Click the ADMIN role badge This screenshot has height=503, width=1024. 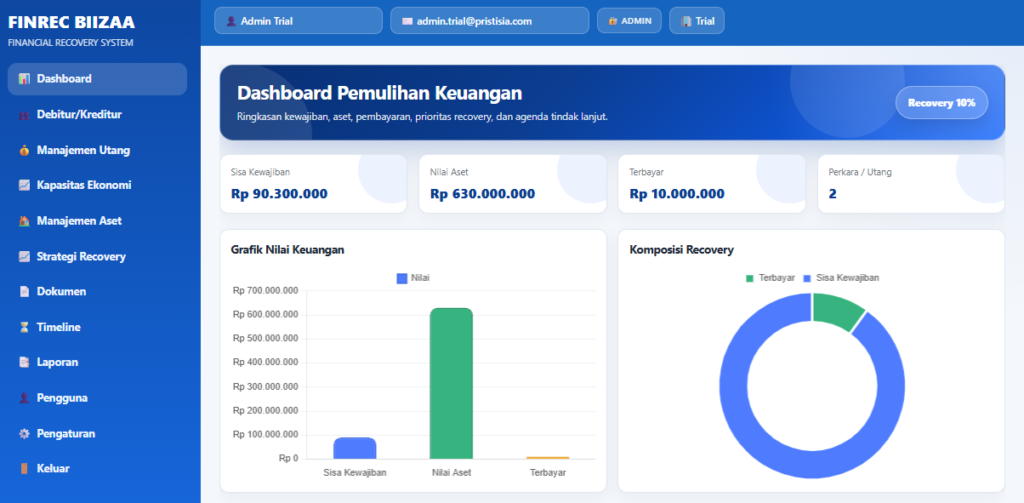tap(629, 20)
